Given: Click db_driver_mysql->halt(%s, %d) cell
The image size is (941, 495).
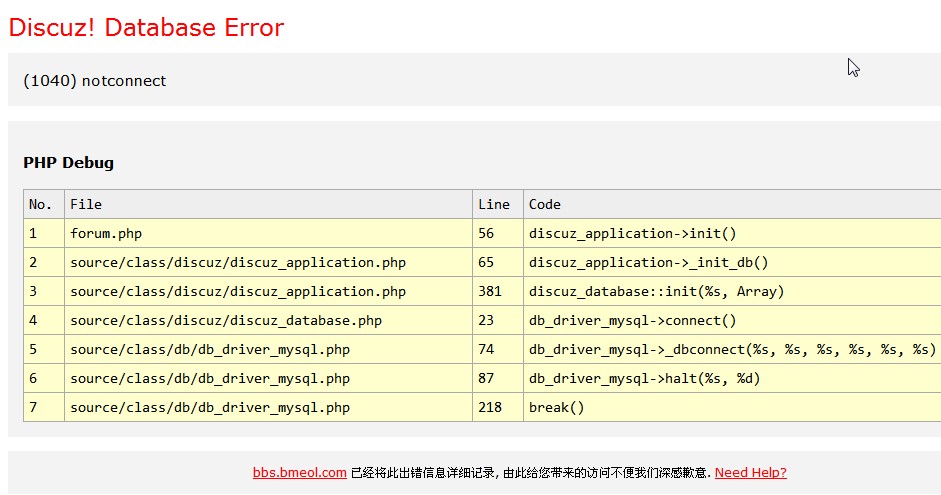Looking at the screenshot, I should pos(644,379).
